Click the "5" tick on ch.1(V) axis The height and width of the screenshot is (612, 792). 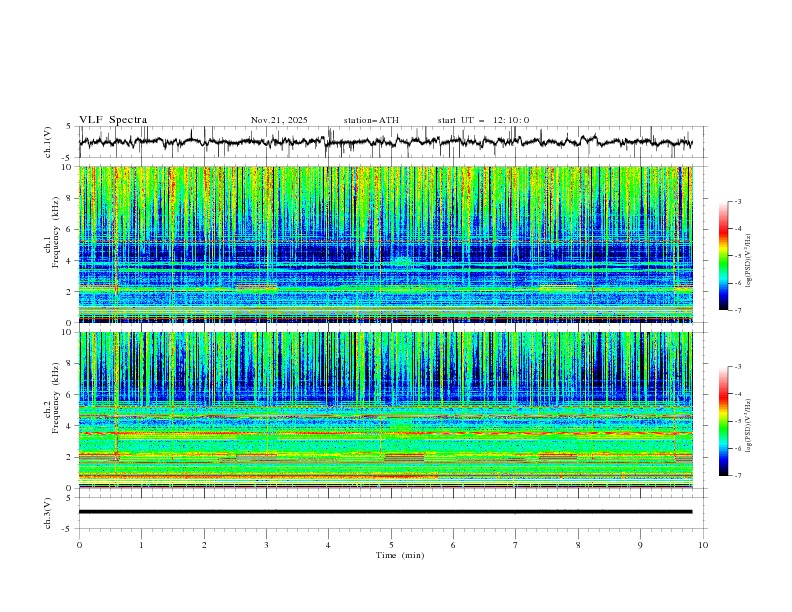click(69, 127)
